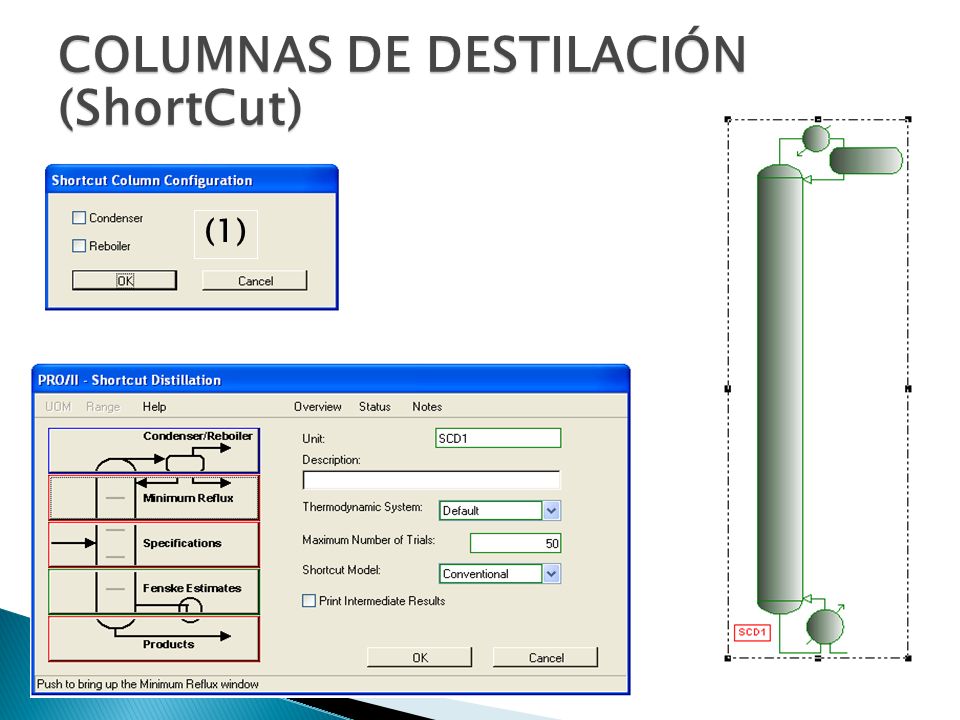Open the Specifications section

coord(154,544)
